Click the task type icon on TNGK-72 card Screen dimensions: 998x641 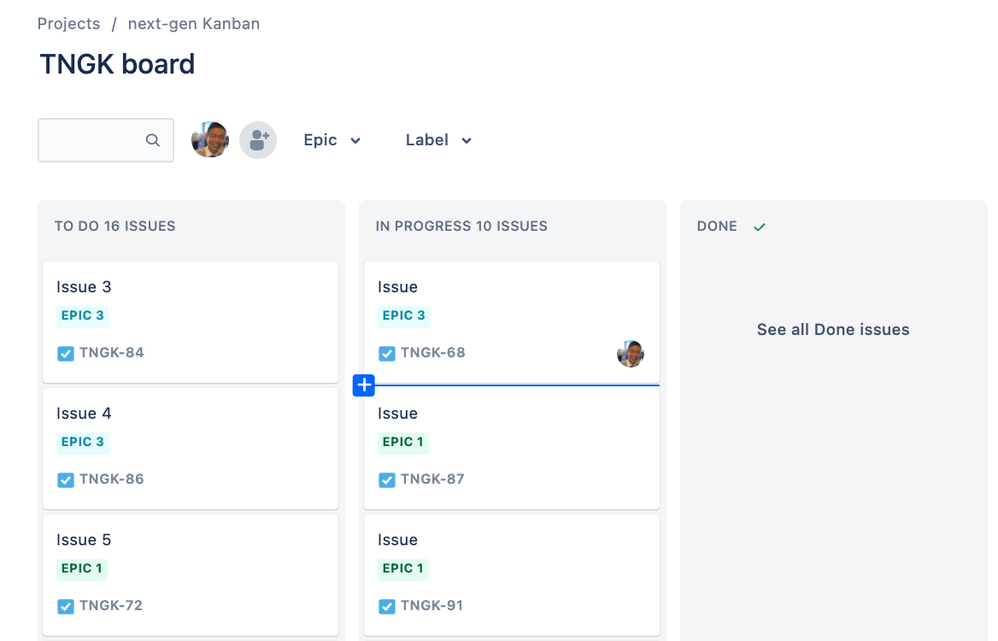65,606
